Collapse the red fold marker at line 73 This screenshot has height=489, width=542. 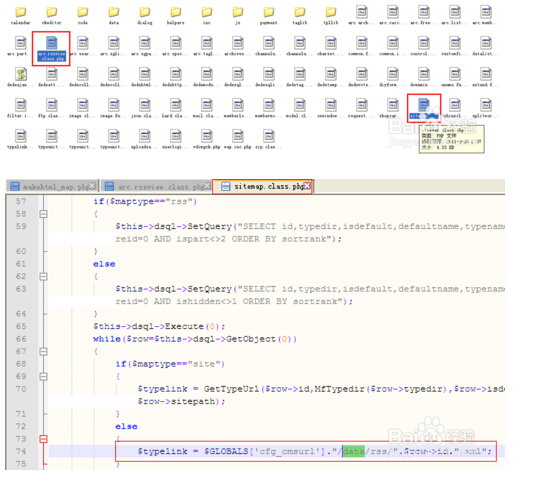43,439
